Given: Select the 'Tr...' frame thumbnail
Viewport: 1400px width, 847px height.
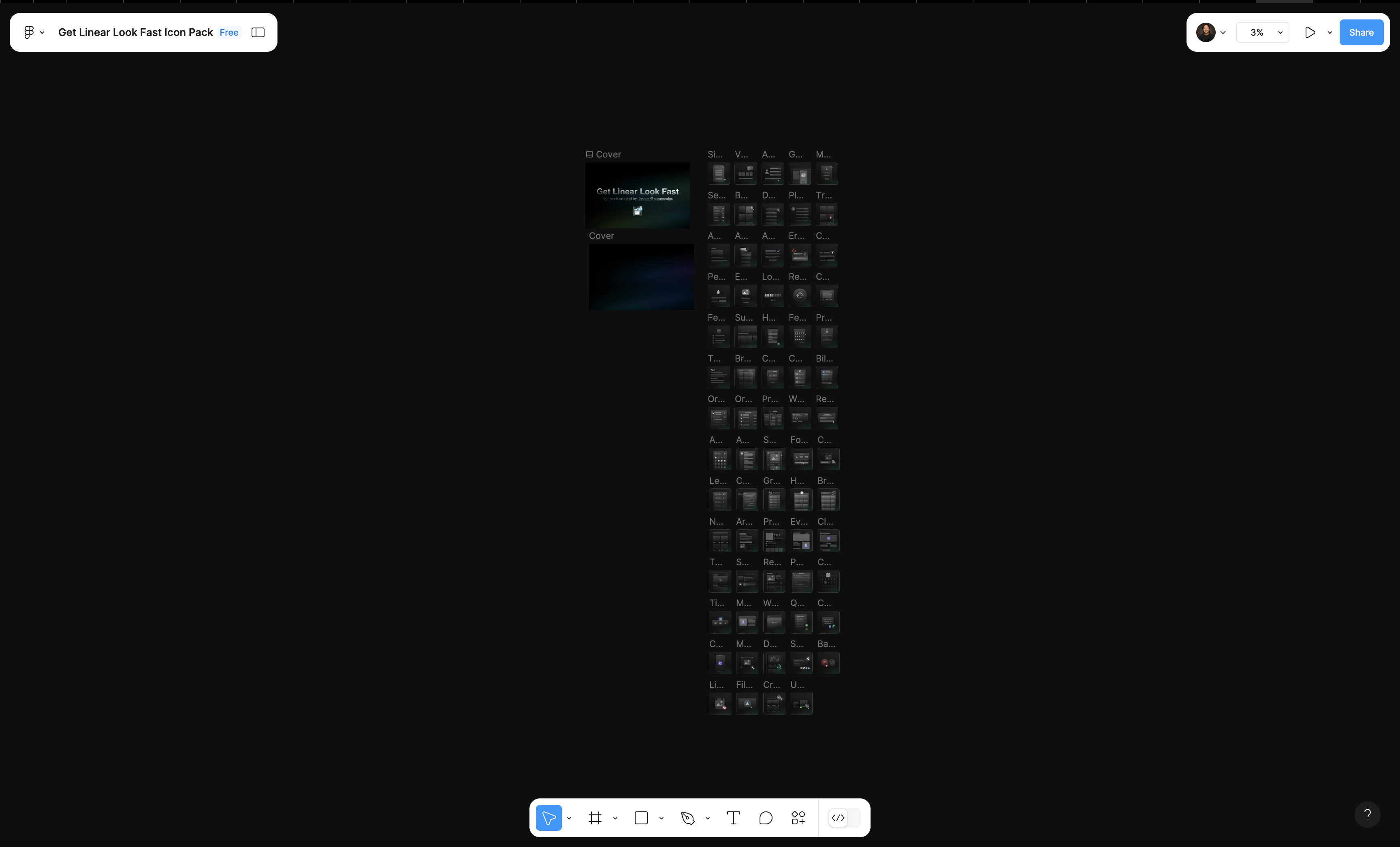Looking at the screenshot, I should [x=827, y=214].
